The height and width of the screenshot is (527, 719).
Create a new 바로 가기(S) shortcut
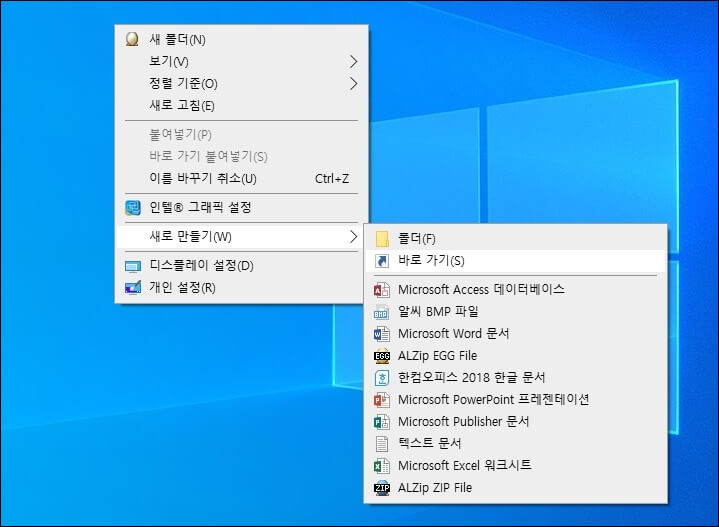(515, 261)
